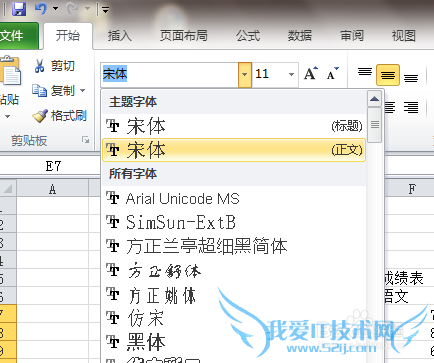Click the increase font size icon

tap(311, 74)
